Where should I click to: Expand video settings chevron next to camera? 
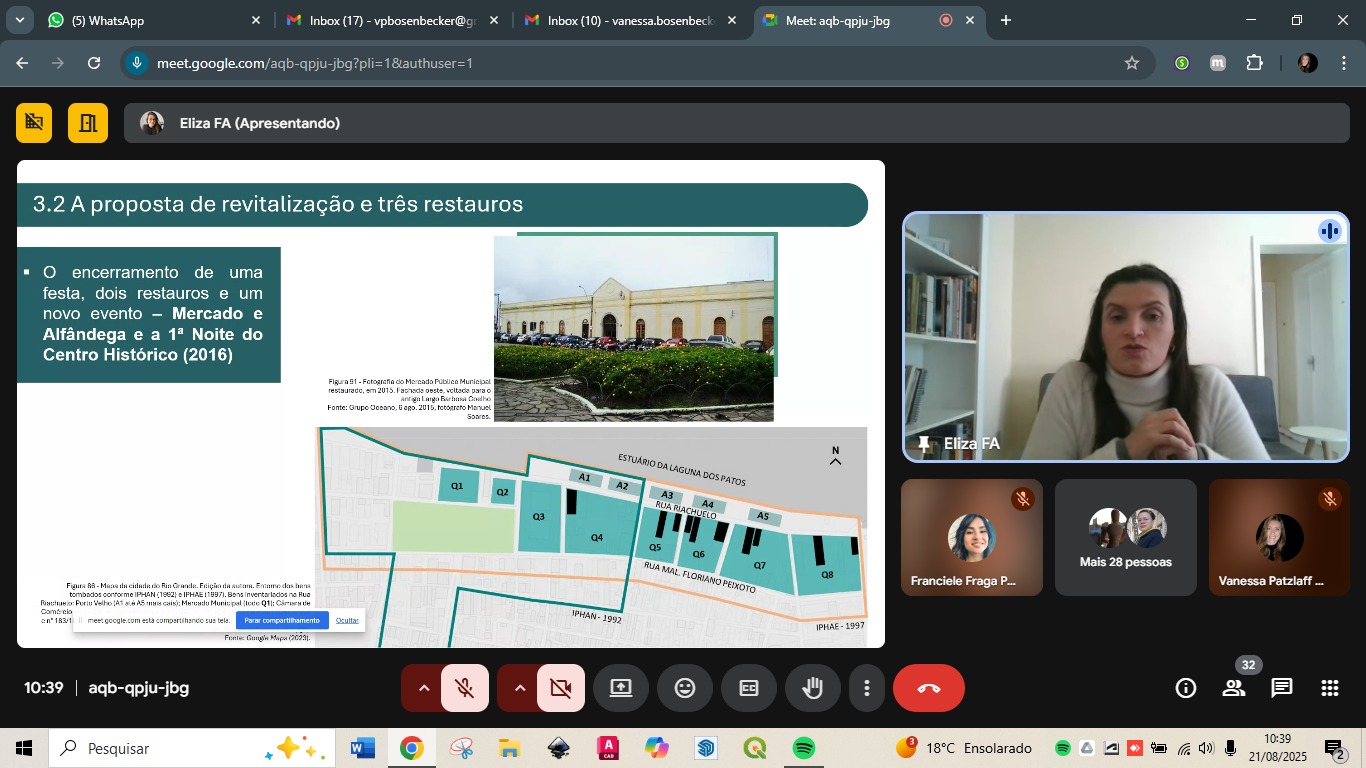[x=519, y=688]
